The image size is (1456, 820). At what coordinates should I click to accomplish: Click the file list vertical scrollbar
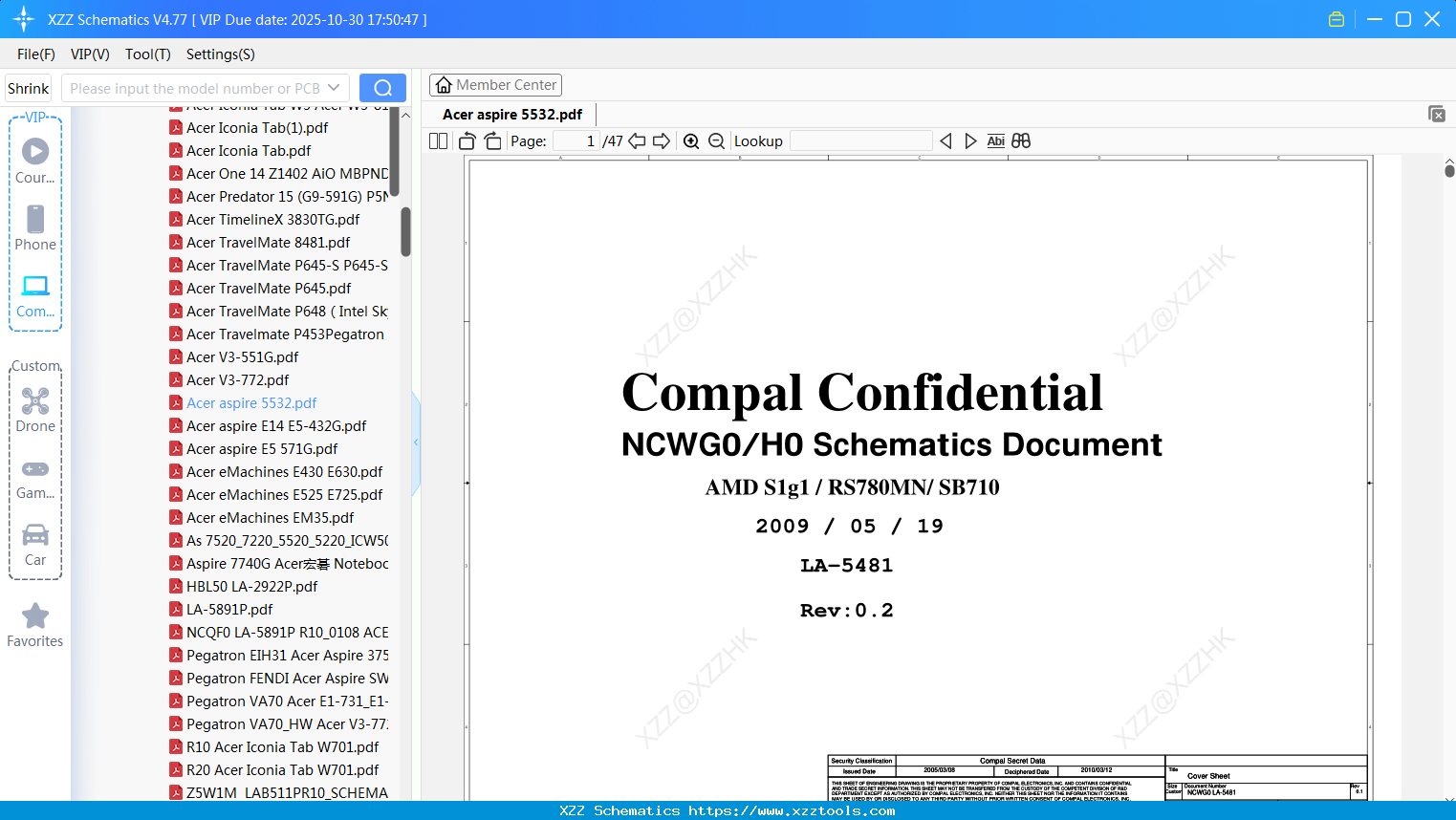pyautogui.click(x=405, y=231)
